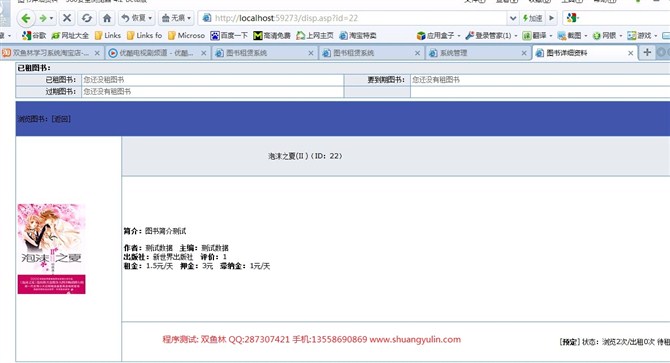
Task: Click the red www.shuangyulin.com footer text
Action: 415,340
